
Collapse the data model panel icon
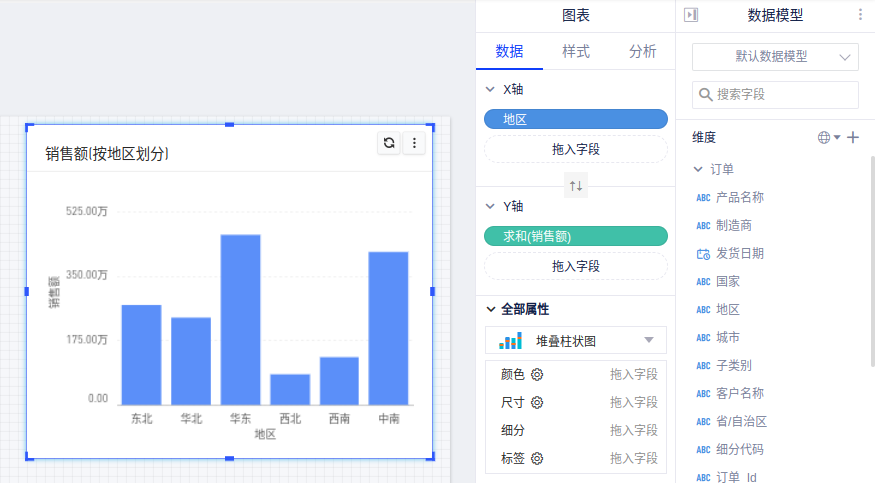tap(691, 15)
